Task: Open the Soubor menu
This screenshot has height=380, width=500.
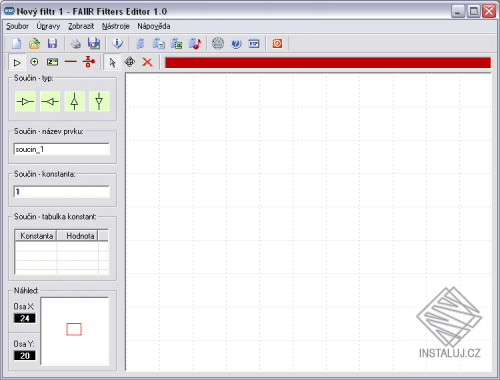Action: click(17, 26)
